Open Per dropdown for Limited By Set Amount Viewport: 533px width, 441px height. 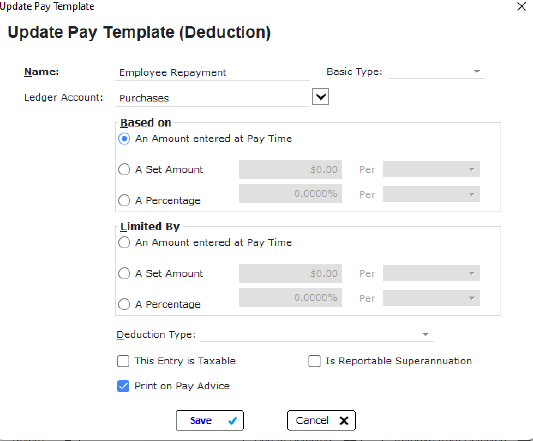pyautogui.click(x=431, y=273)
